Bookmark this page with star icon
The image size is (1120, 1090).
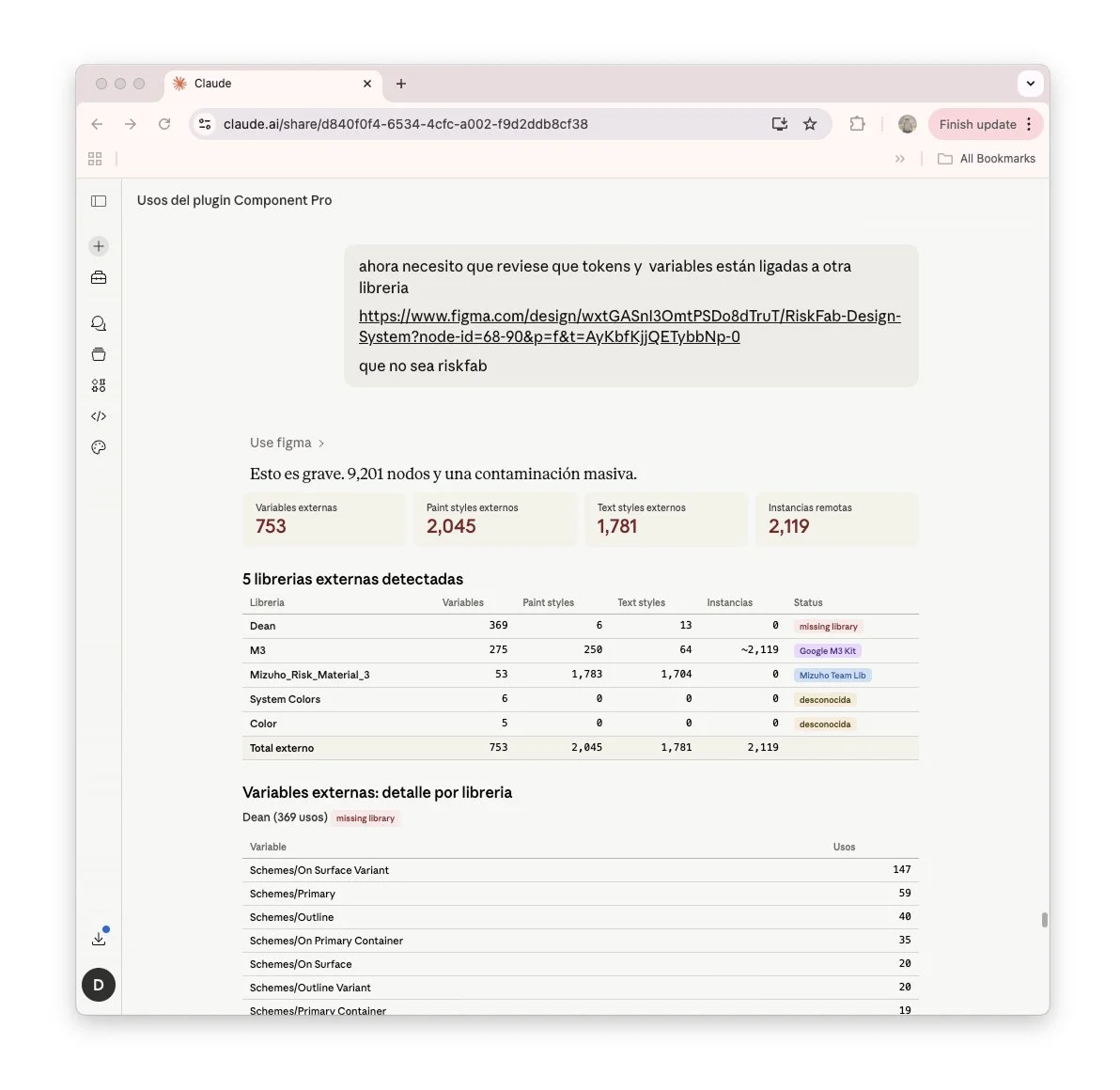810,124
